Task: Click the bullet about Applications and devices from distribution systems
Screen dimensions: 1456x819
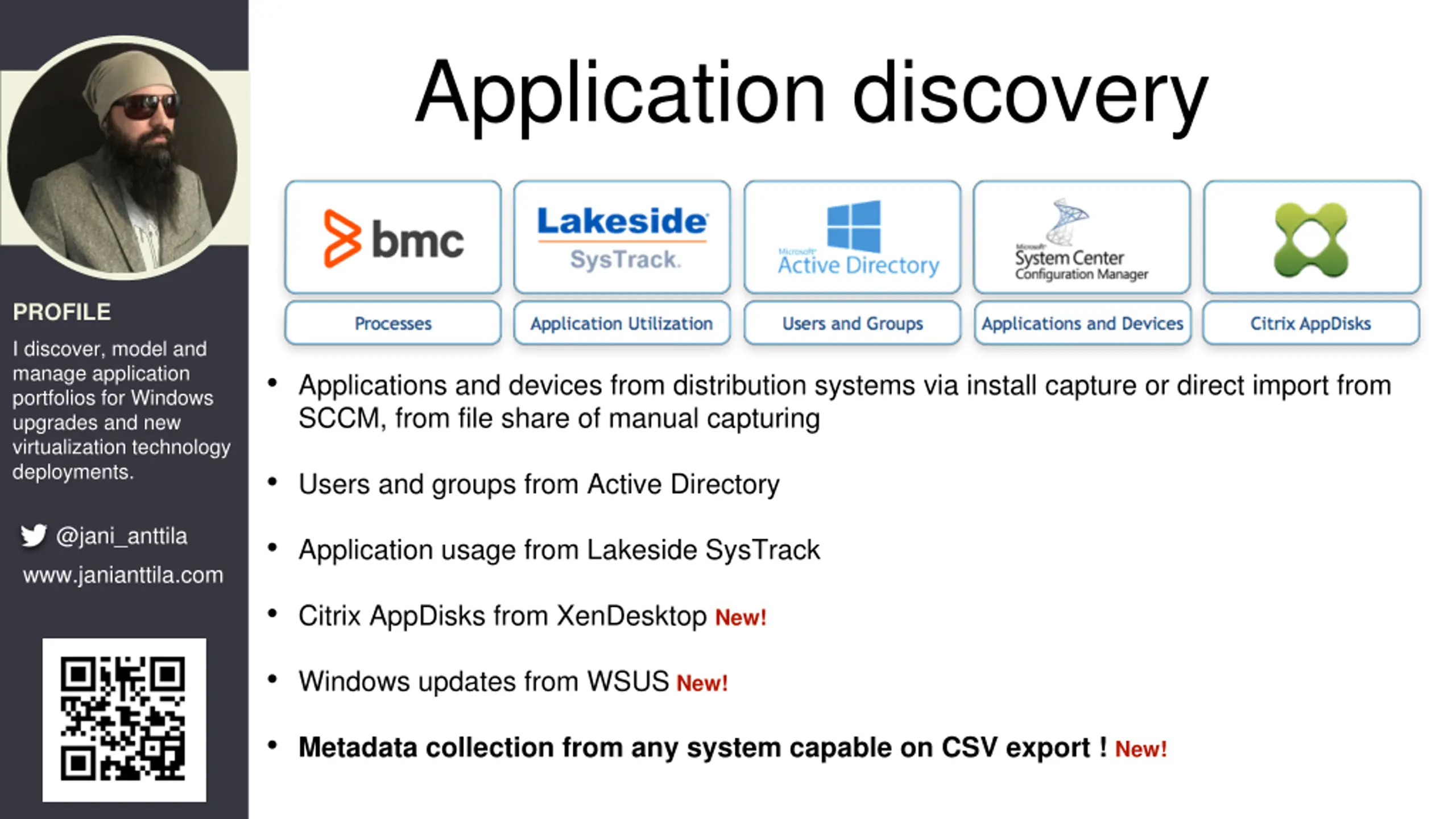Action: point(845,402)
